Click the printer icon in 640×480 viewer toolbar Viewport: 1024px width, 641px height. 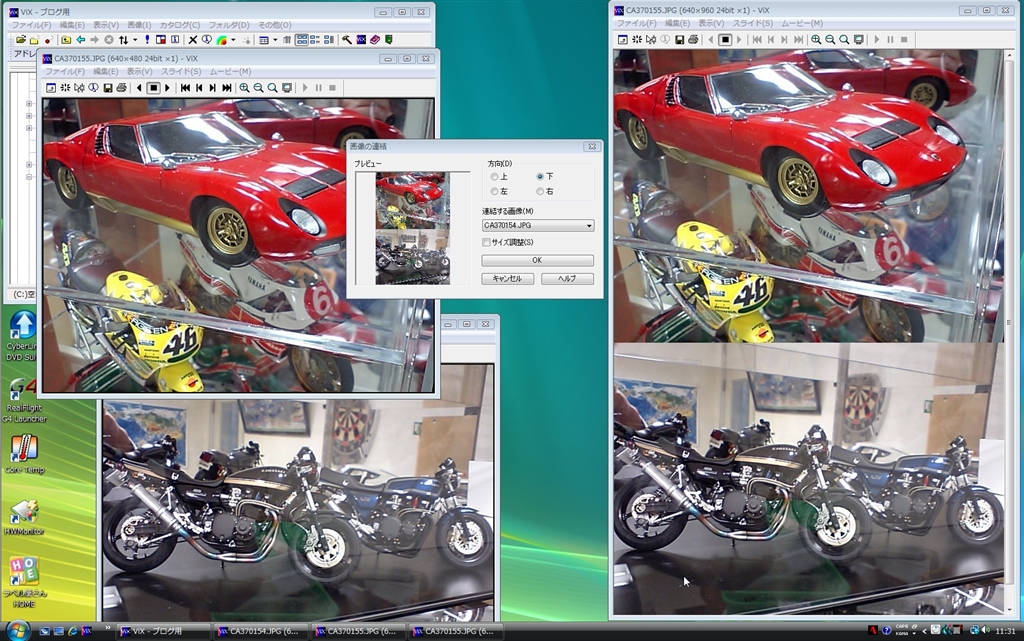point(121,87)
